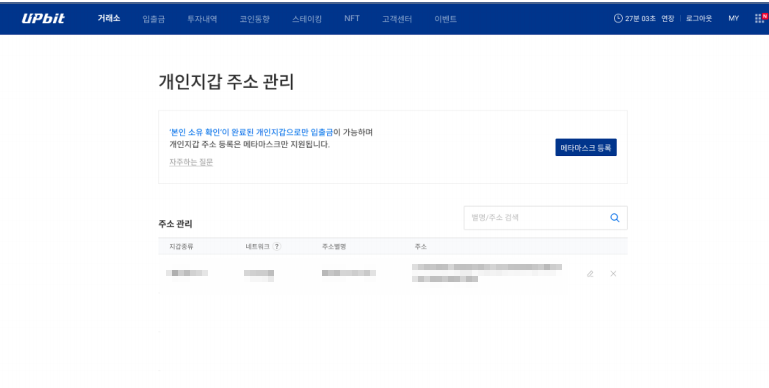Open the apps grid icon
This screenshot has height=388, width=769.
click(x=759, y=19)
